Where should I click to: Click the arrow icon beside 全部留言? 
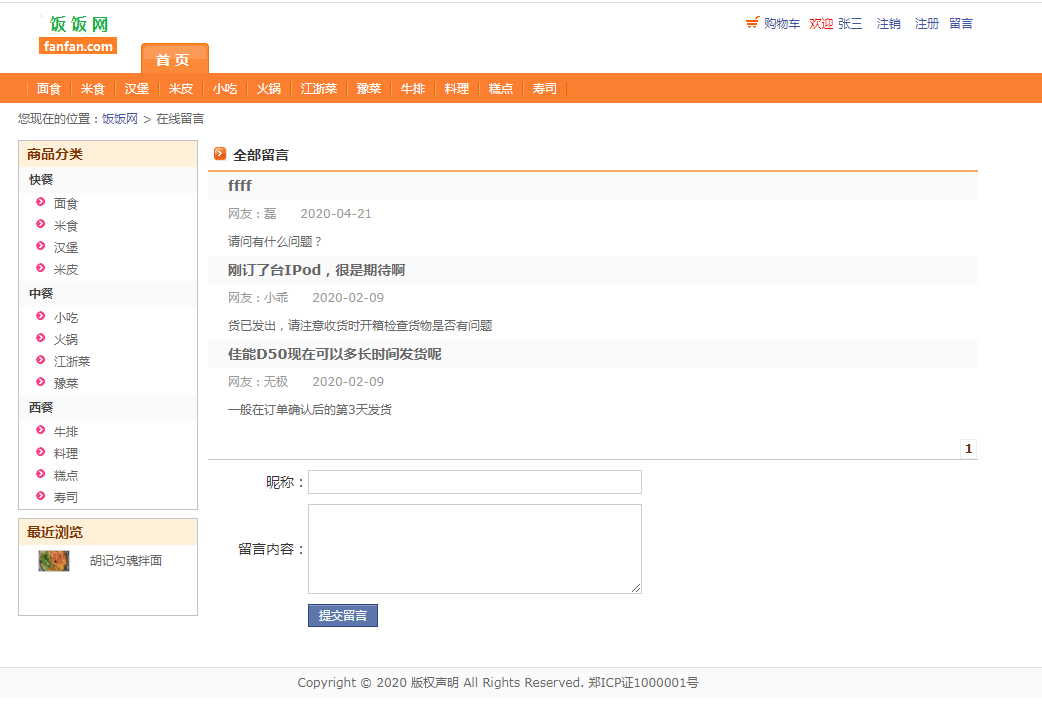click(x=220, y=154)
